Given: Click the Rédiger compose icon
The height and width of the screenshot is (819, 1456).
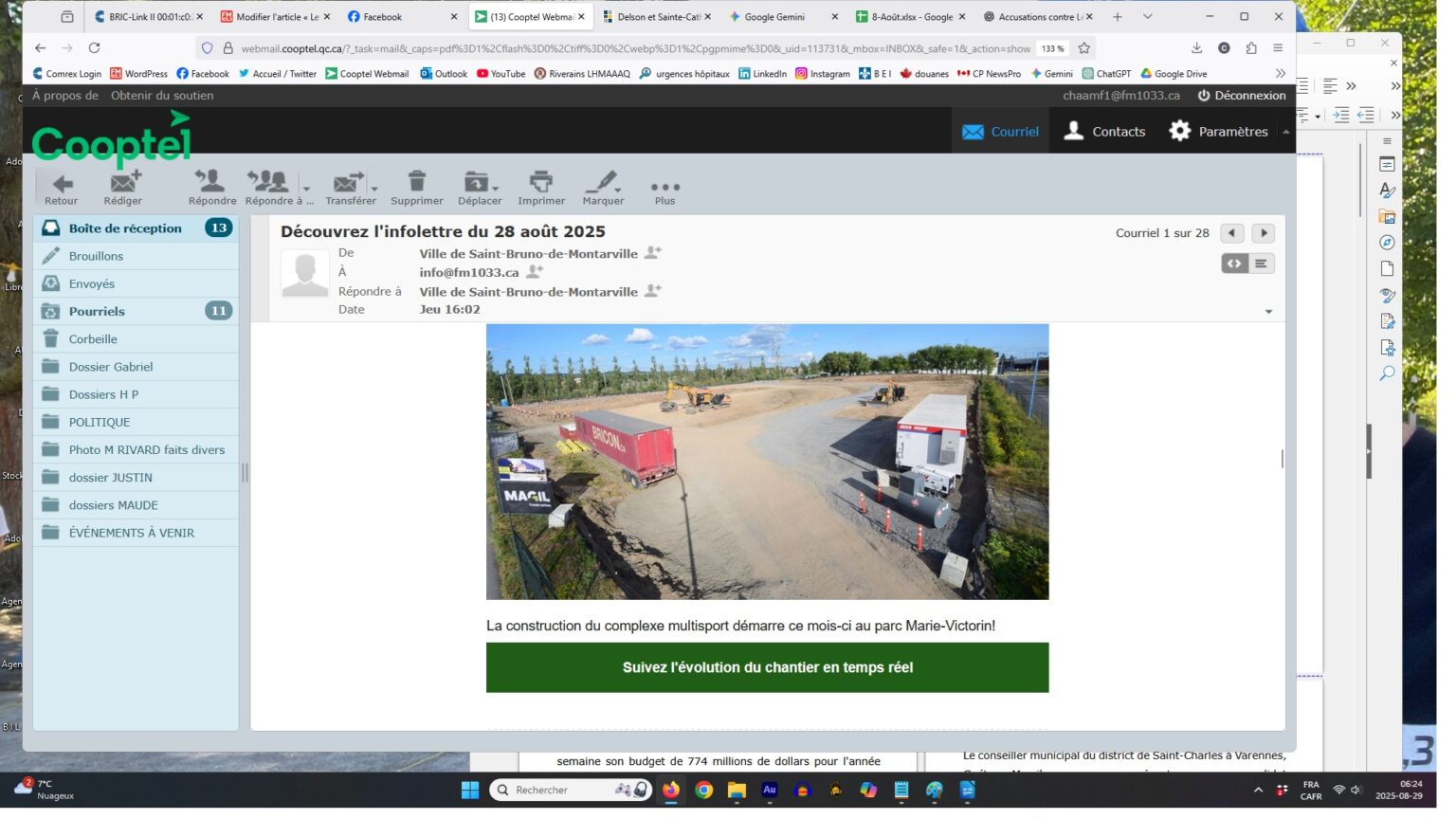Looking at the screenshot, I should pos(123,183).
